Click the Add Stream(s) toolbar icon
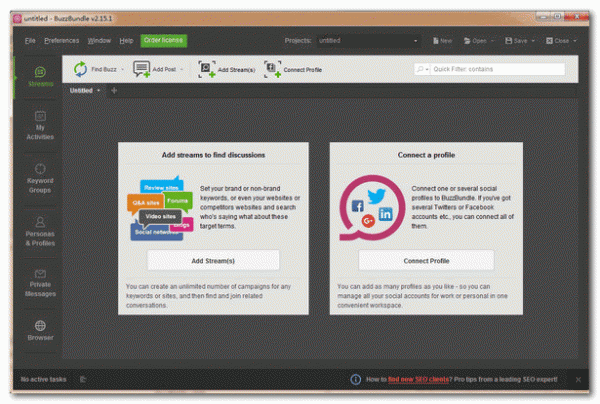 point(207,69)
